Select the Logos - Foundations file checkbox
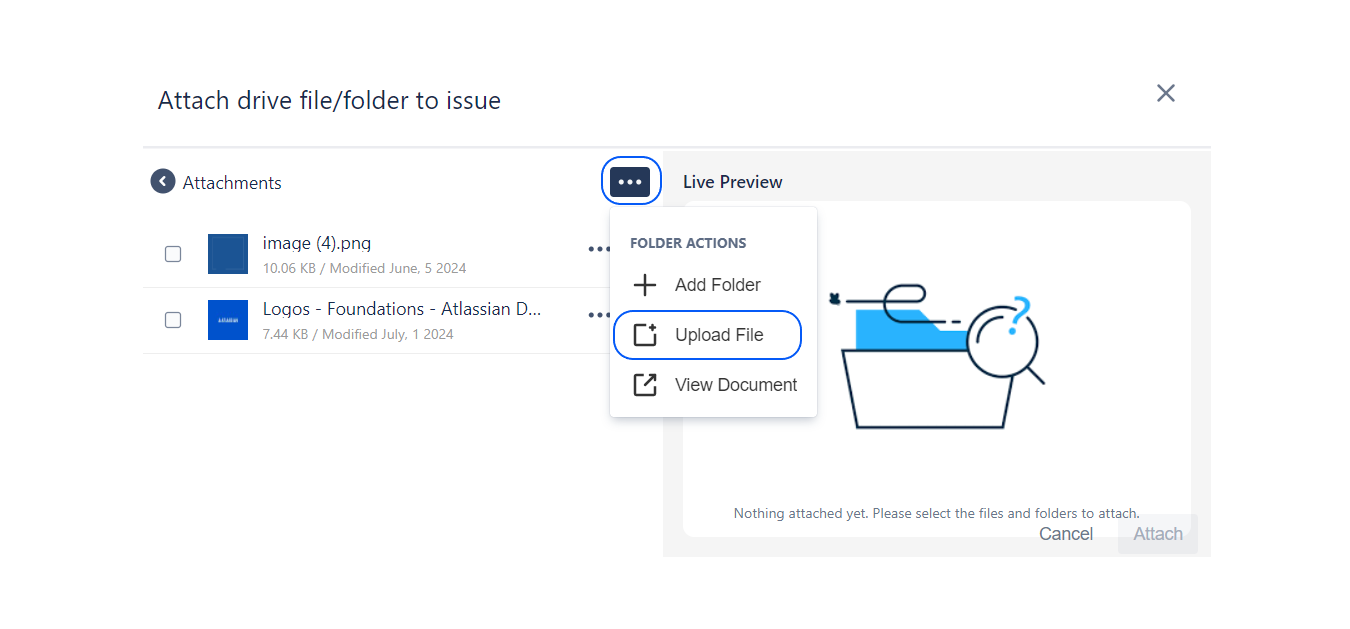Image resolution: width=1350 pixels, height=629 pixels. tap(173, 320)
